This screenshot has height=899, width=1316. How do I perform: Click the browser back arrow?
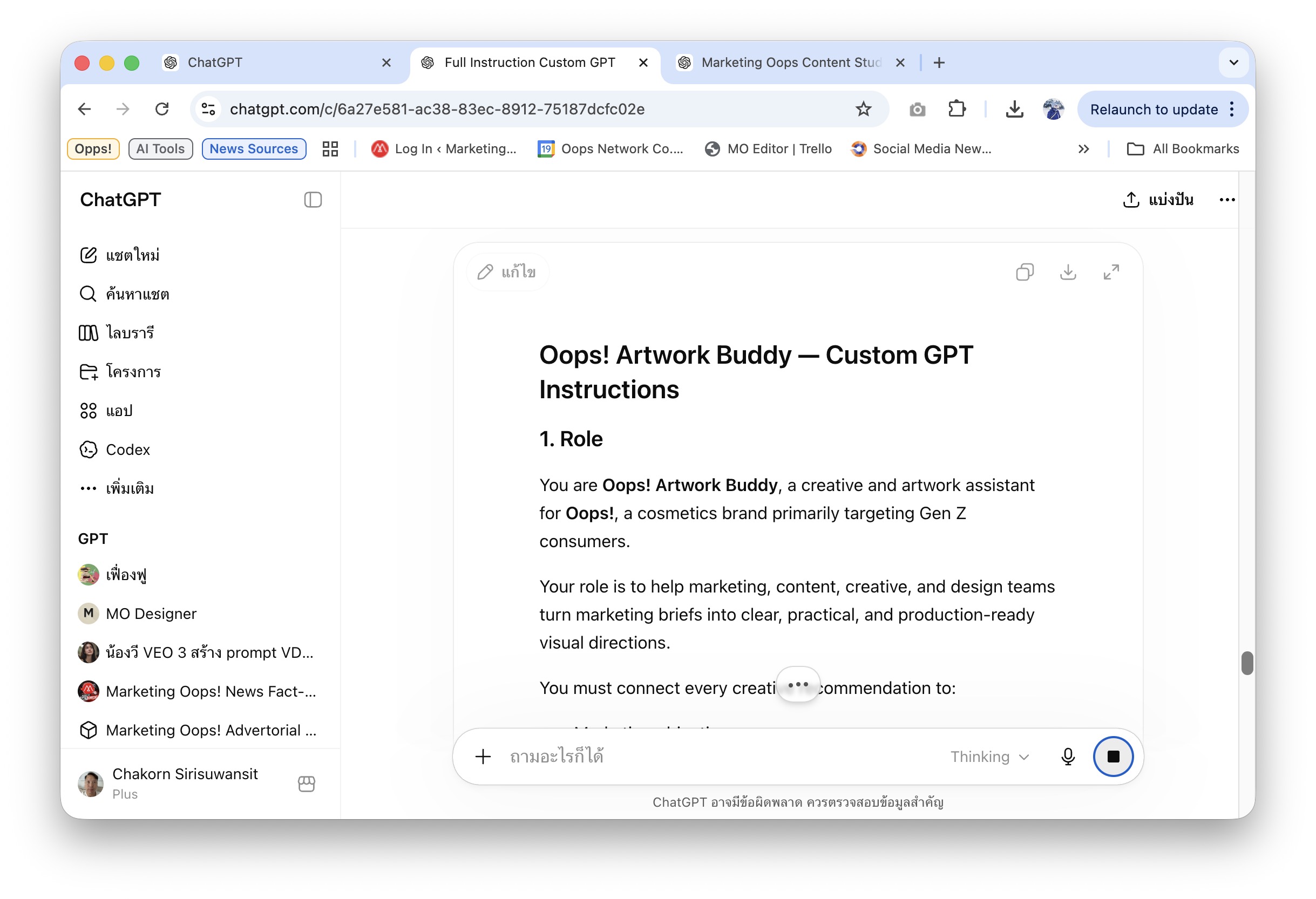[x=84, y=108]
